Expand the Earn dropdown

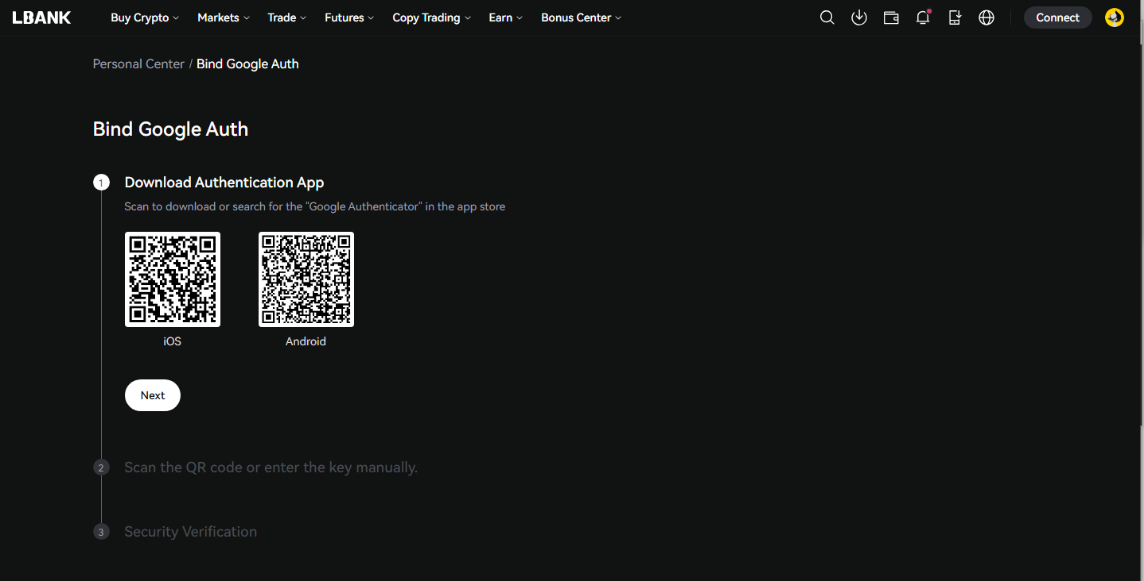point(506,18)
